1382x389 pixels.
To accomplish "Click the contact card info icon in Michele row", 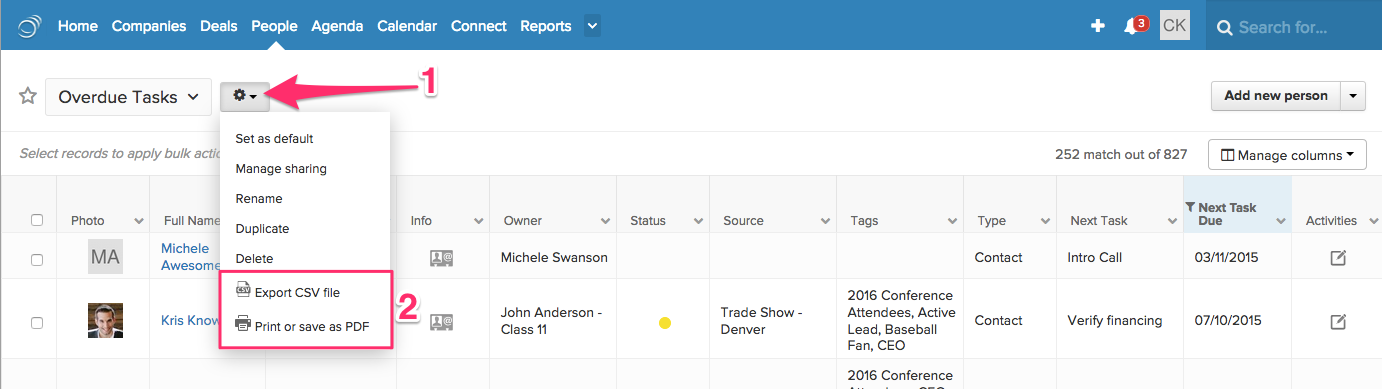I will [442, 258].
